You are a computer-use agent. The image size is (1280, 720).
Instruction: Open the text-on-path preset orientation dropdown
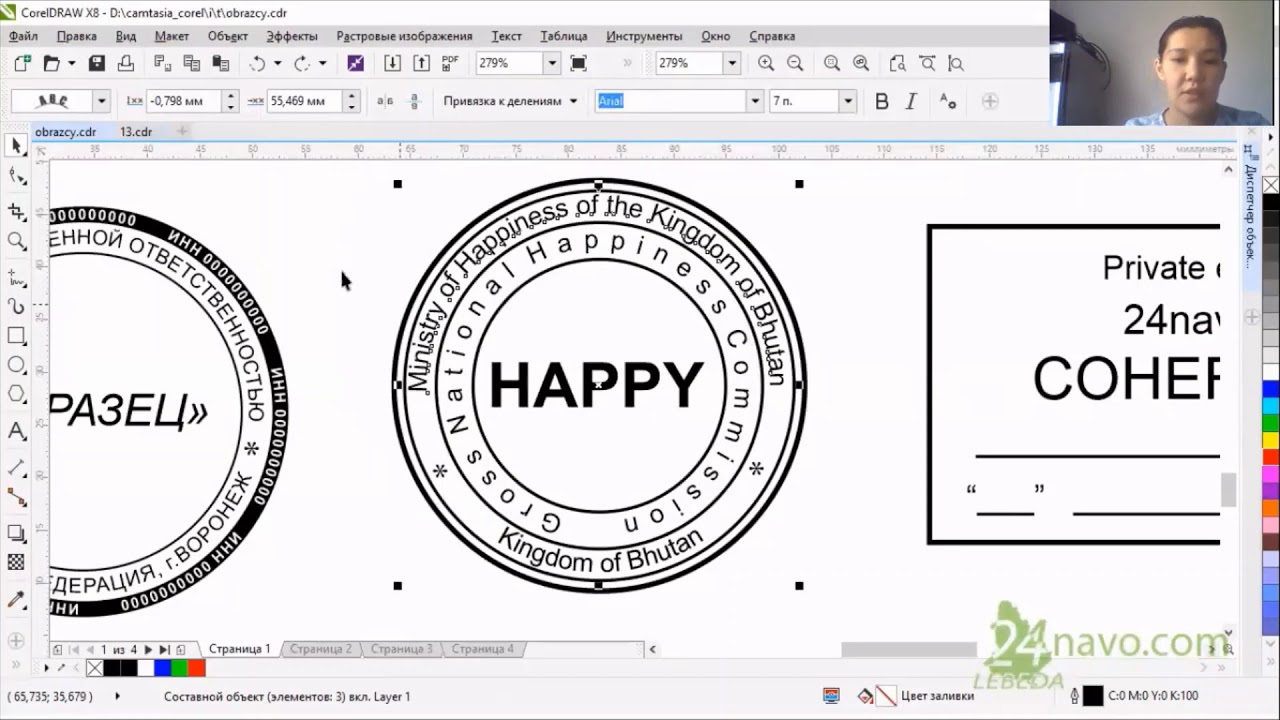pyautogui.click(x=100, y=101)
